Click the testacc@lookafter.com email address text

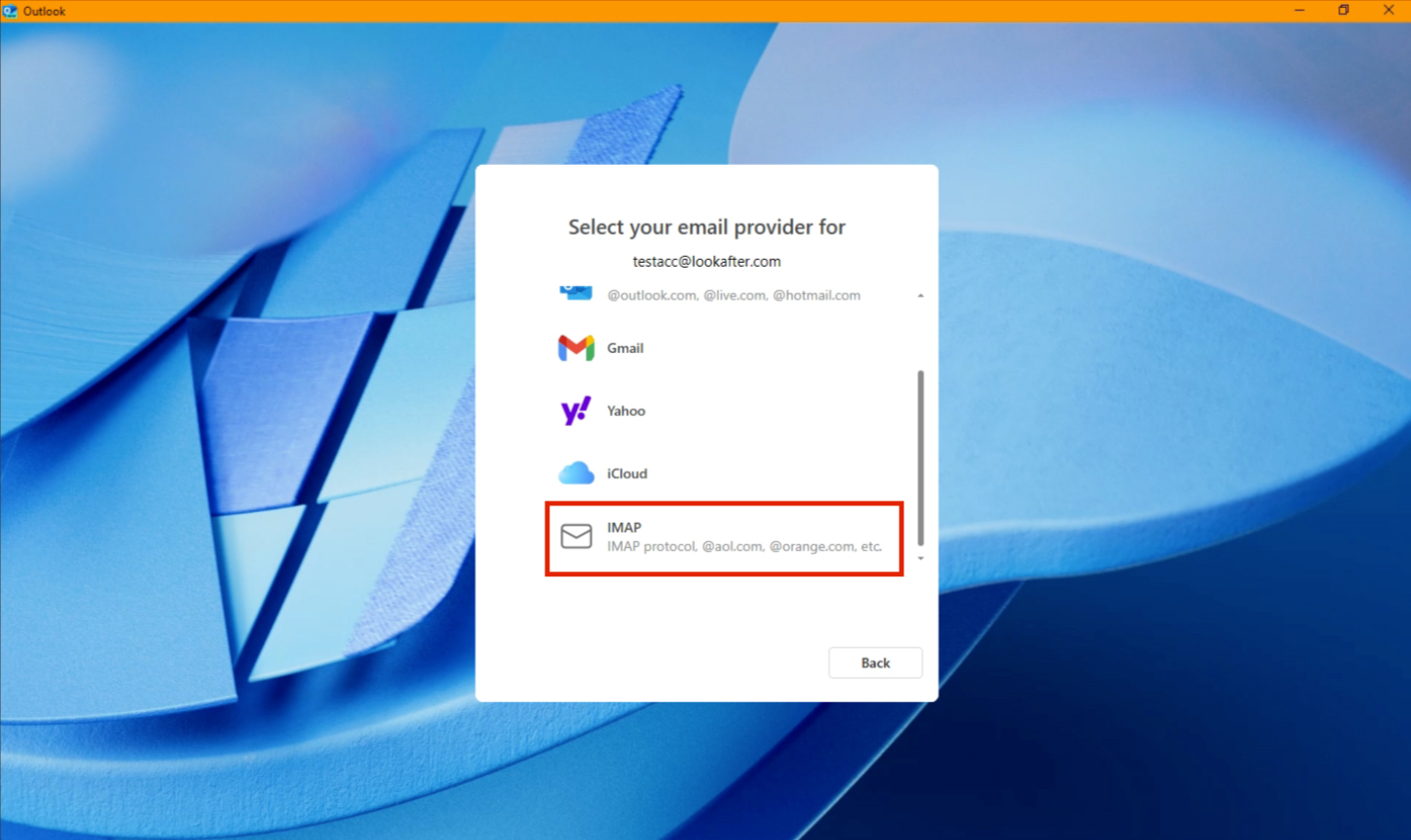point(706,262)
